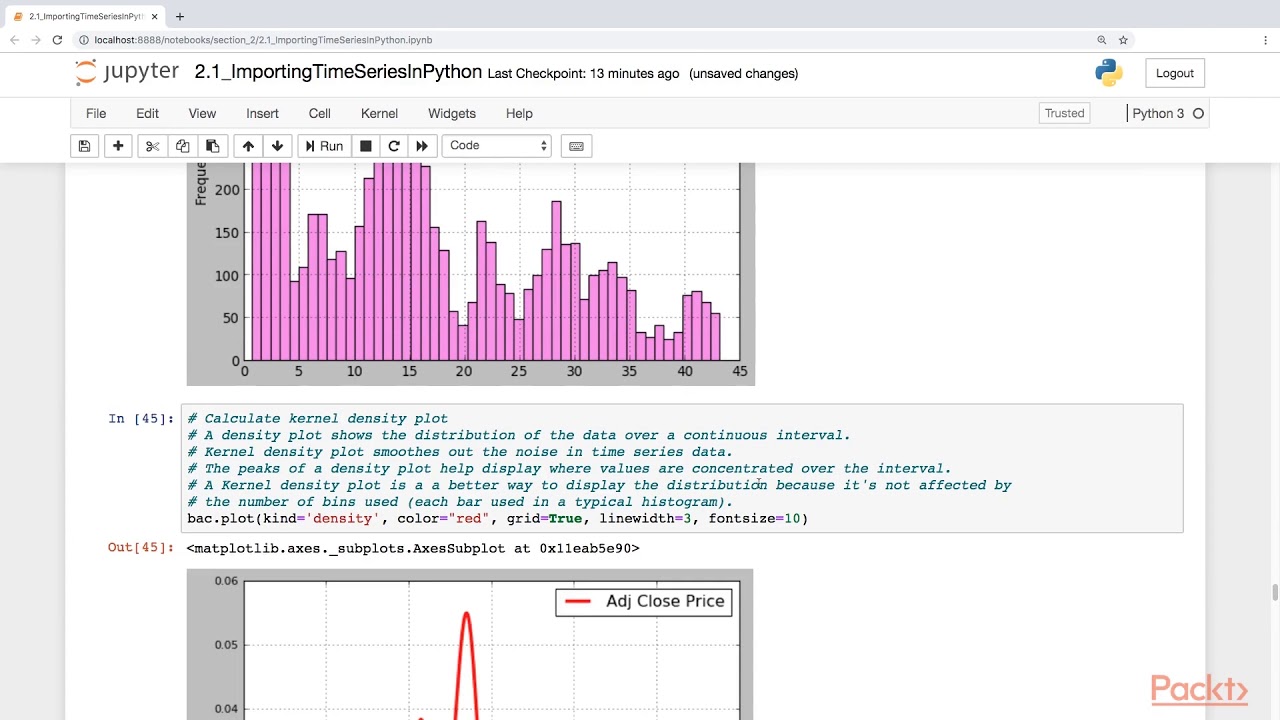Cut selected cells with the scissors icon

[152, 146]
